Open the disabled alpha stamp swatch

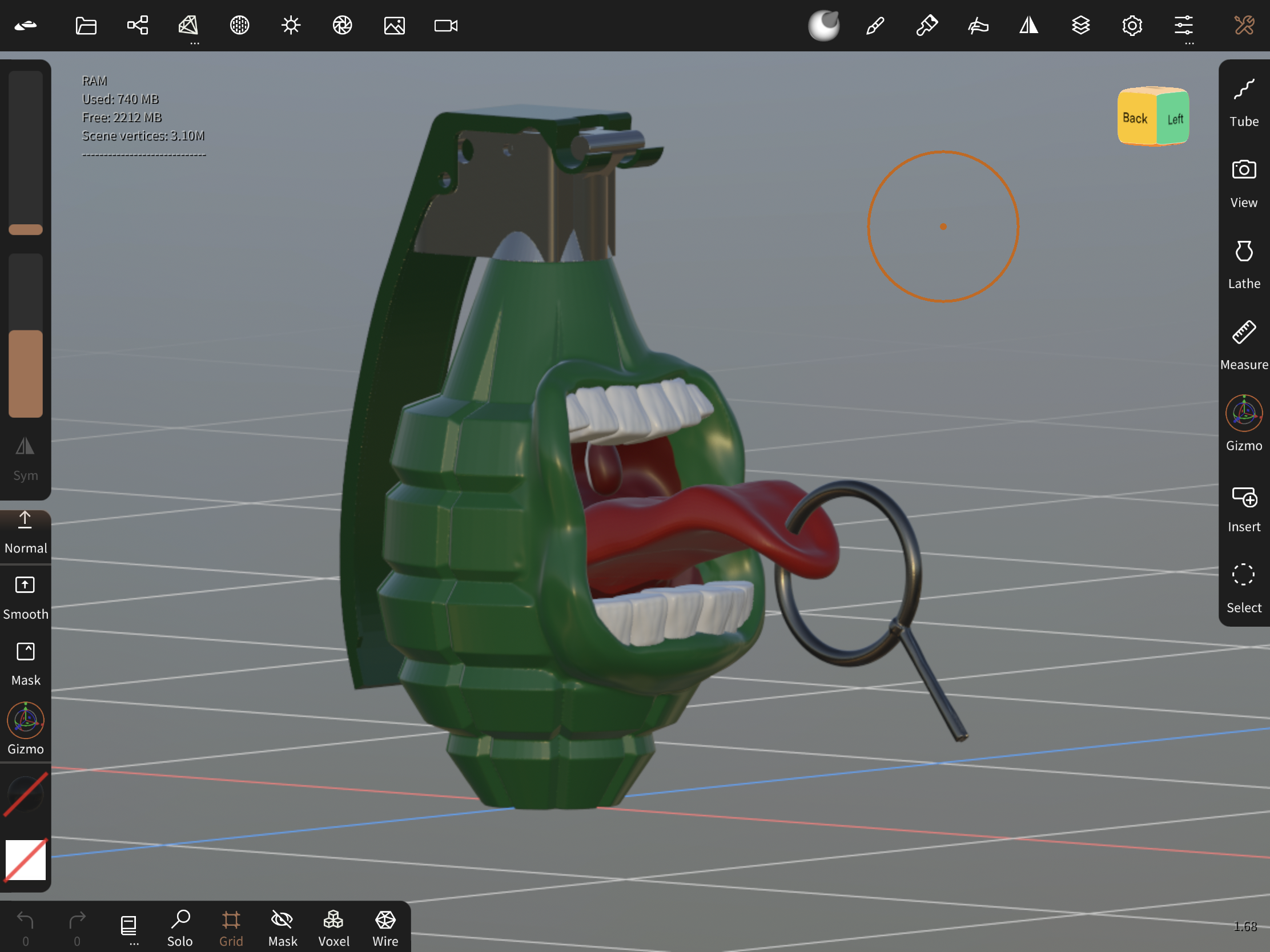point(25,794)
